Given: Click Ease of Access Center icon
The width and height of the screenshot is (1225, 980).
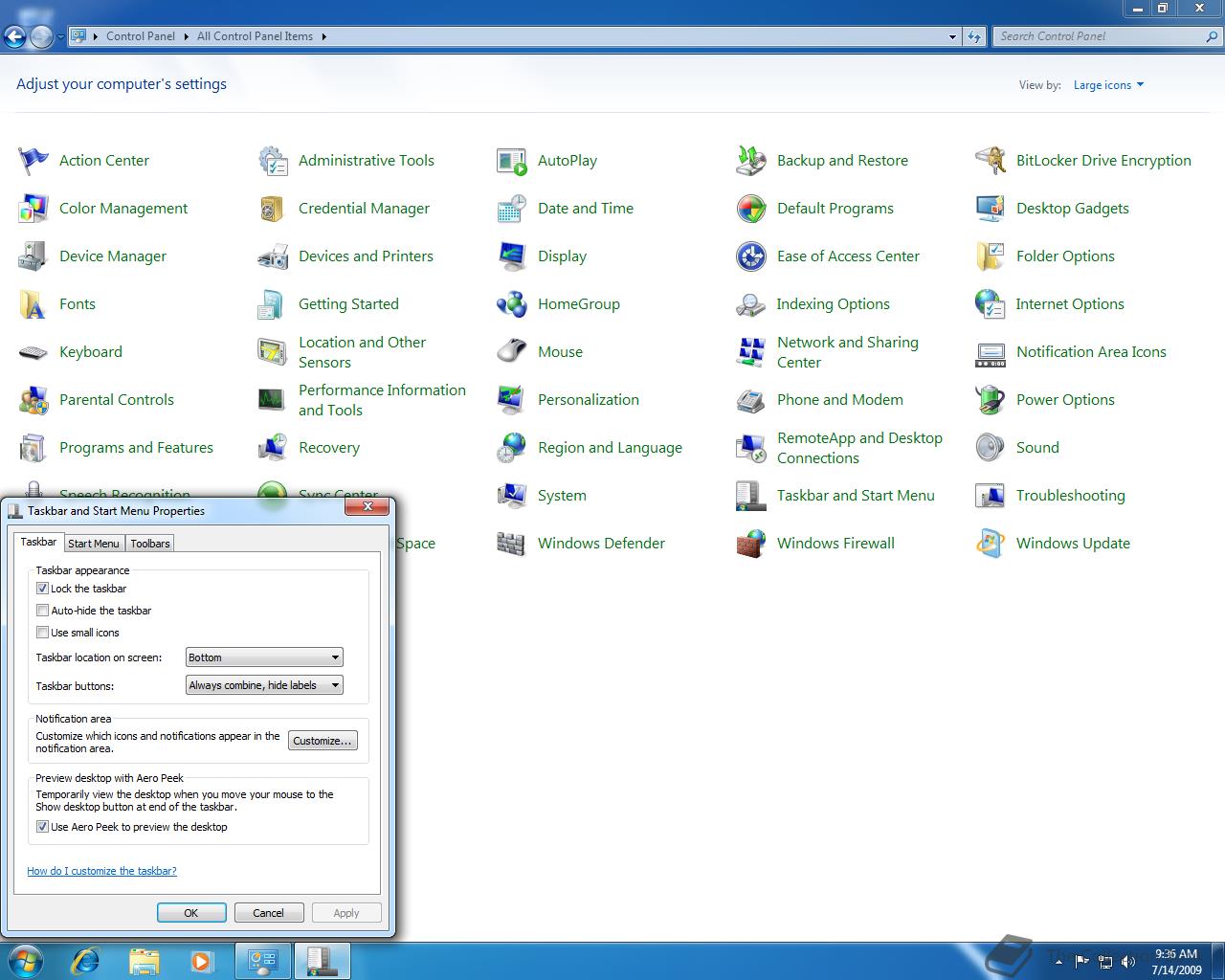Looking at the screenshot, I should [x=751, y=256].
